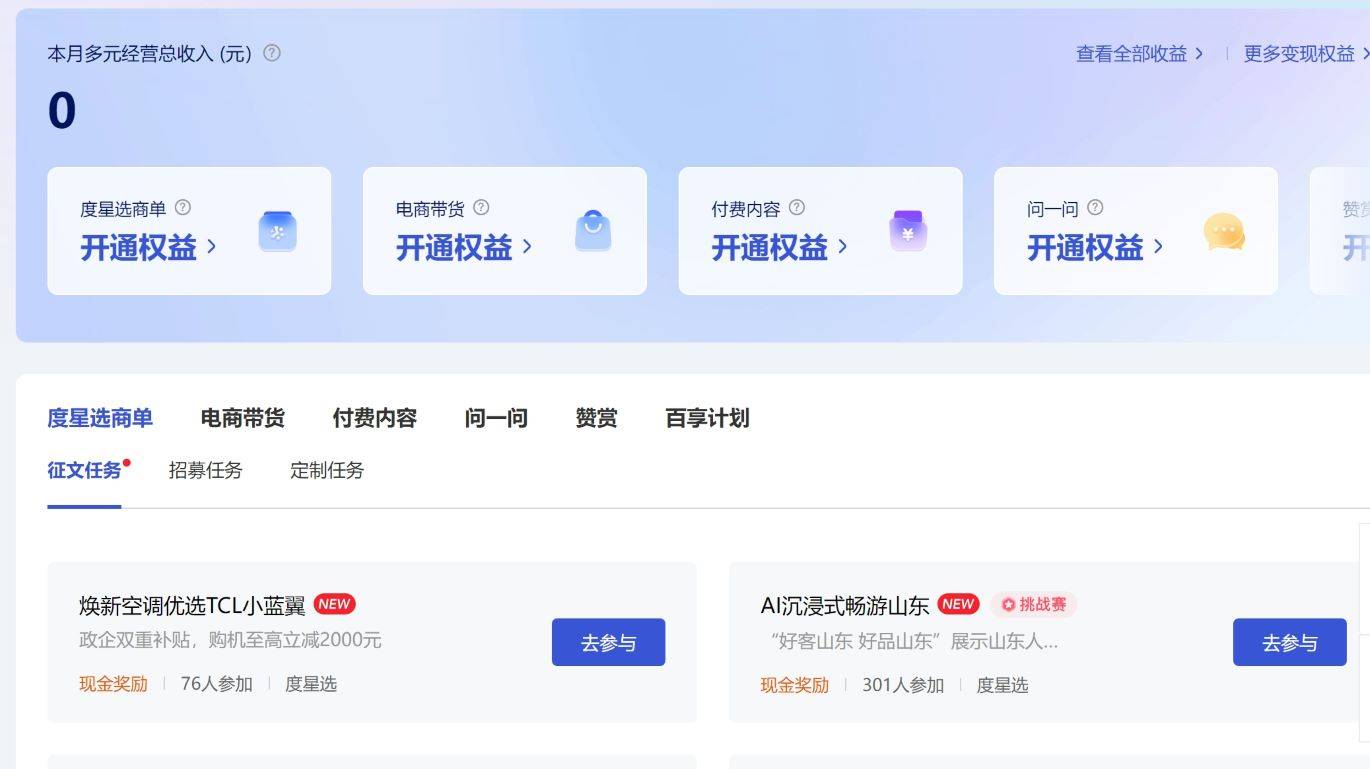The height and width of the screenshot is (769, 1370).
Task: Switch to 度星选商单 main tab
Action: click(100, 418)
